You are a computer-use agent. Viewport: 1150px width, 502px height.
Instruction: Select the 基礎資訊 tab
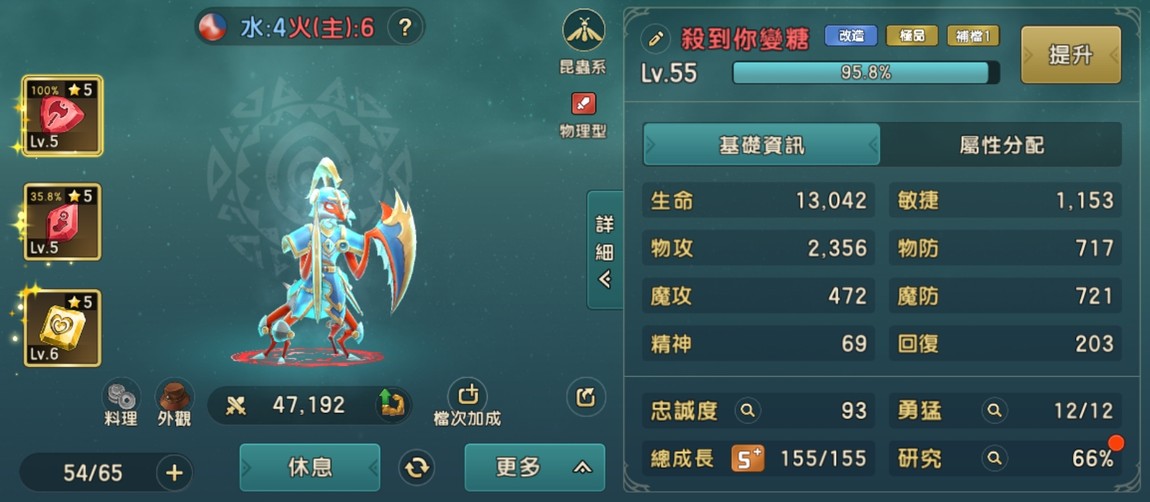(x=761, y=145)
